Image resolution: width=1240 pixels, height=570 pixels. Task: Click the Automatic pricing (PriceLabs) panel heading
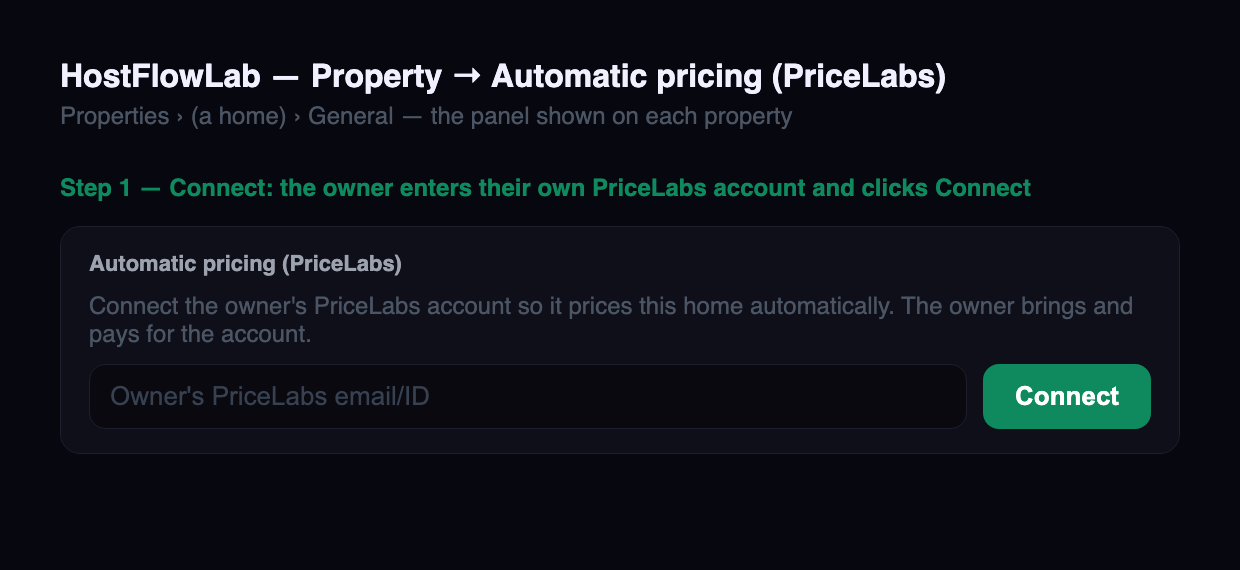pos(246,264)
